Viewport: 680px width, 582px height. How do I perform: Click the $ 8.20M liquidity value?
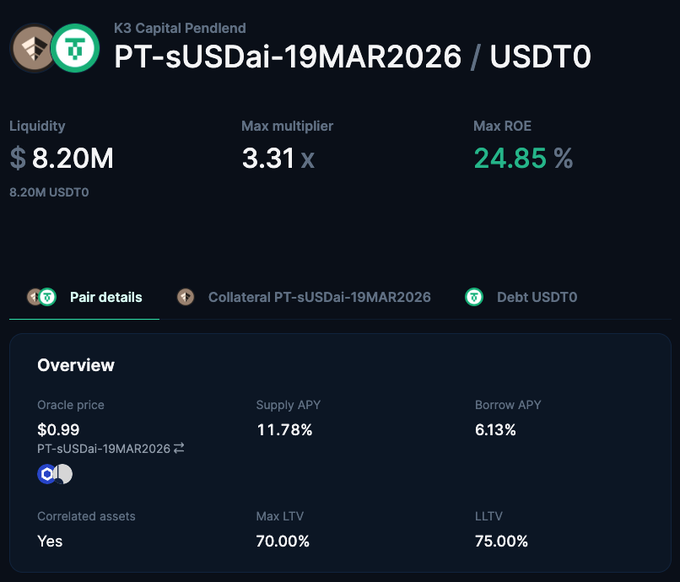[x=61, y=158]
